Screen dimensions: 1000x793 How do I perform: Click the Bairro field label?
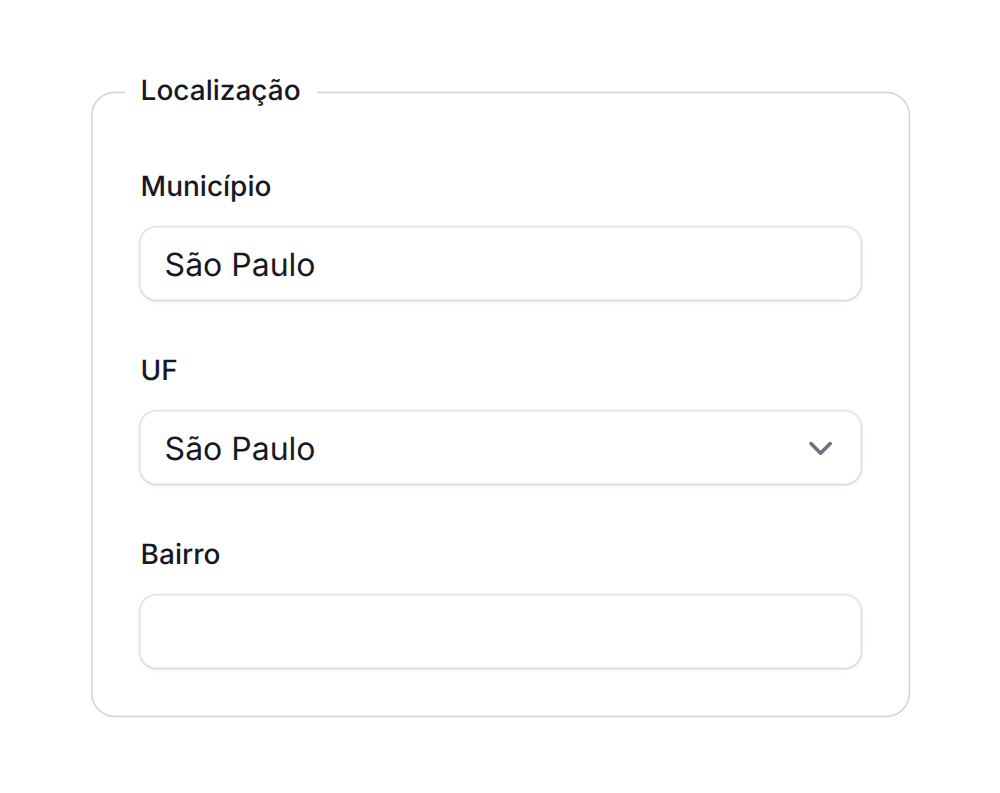click(x=180, y=555)
